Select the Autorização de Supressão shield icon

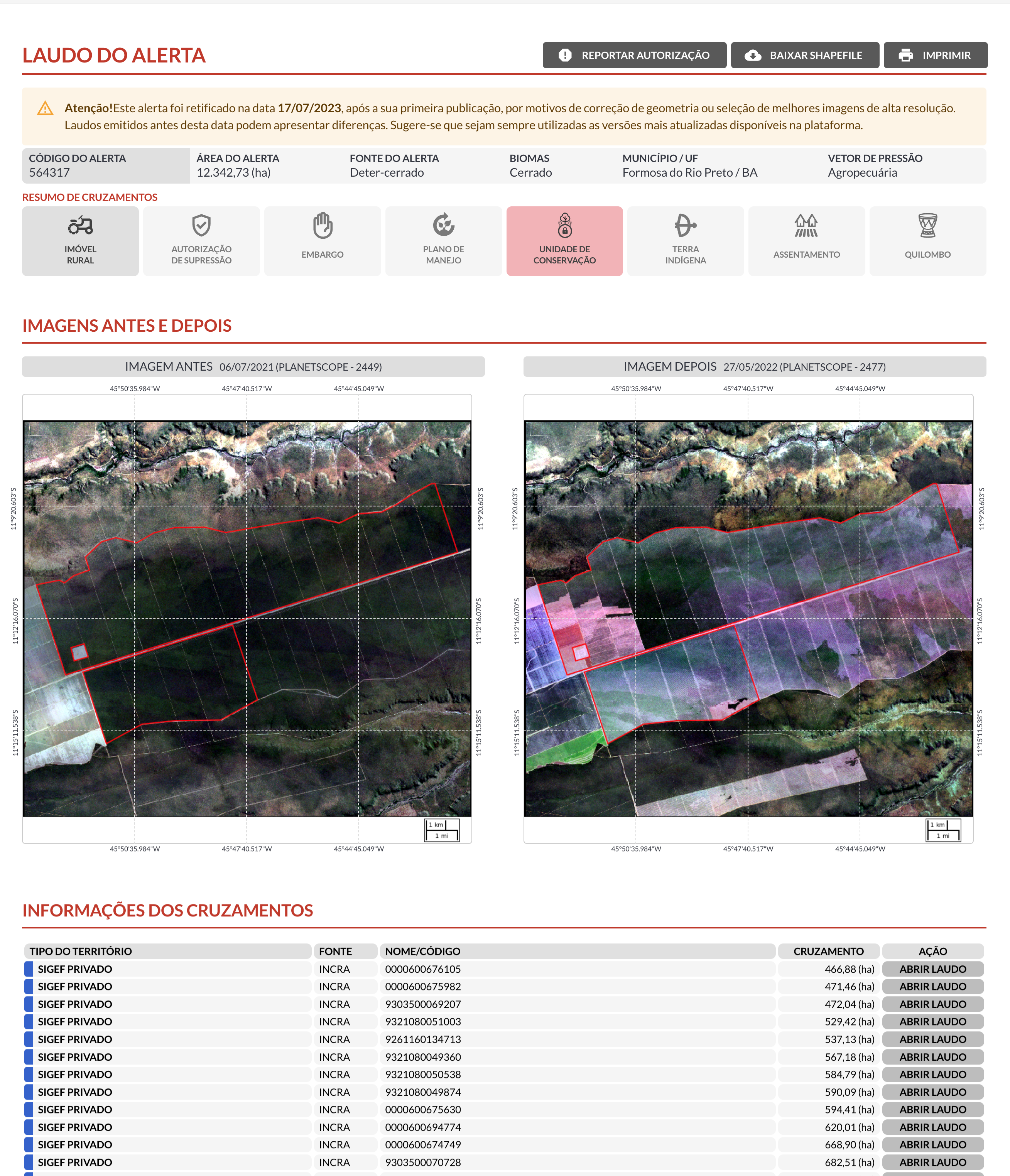tap(201, 226)
